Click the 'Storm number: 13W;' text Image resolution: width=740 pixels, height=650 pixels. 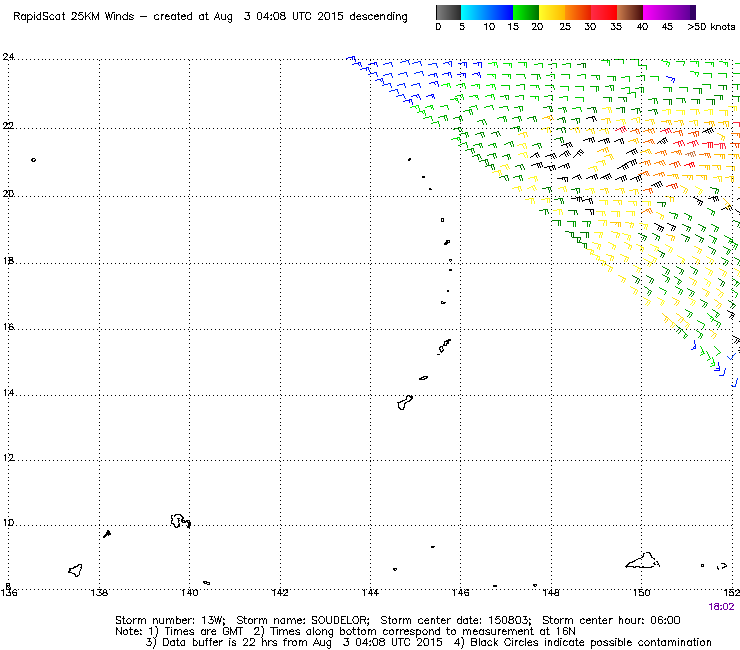pos(170,620)
